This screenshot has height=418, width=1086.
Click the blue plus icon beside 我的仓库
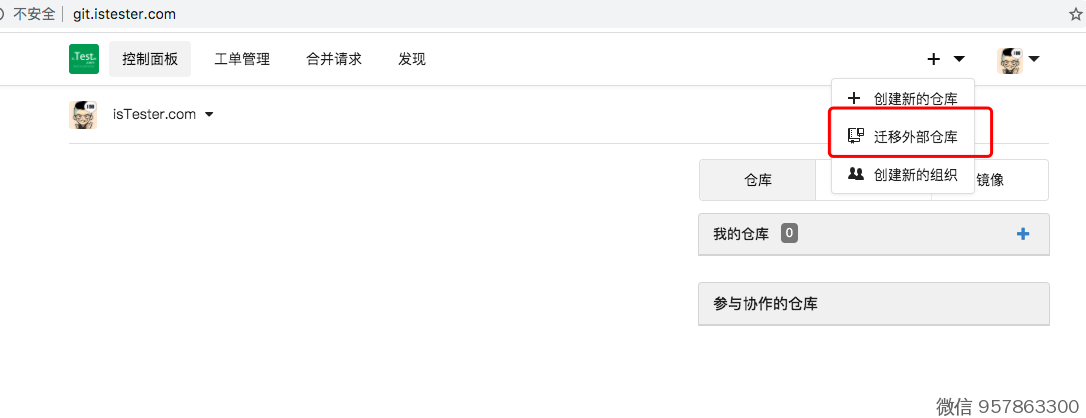1022,234
